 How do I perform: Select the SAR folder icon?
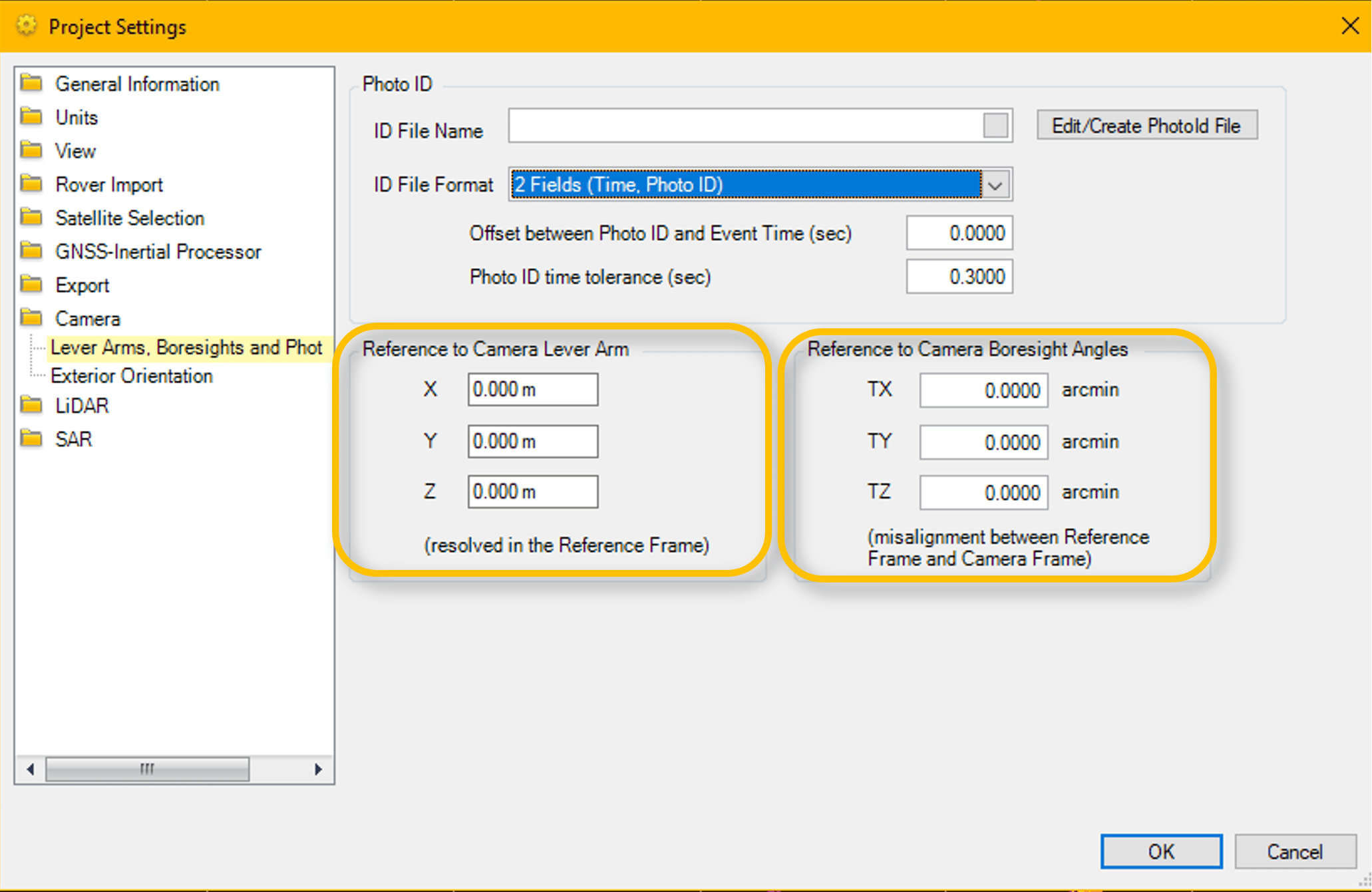click(31, 438)
